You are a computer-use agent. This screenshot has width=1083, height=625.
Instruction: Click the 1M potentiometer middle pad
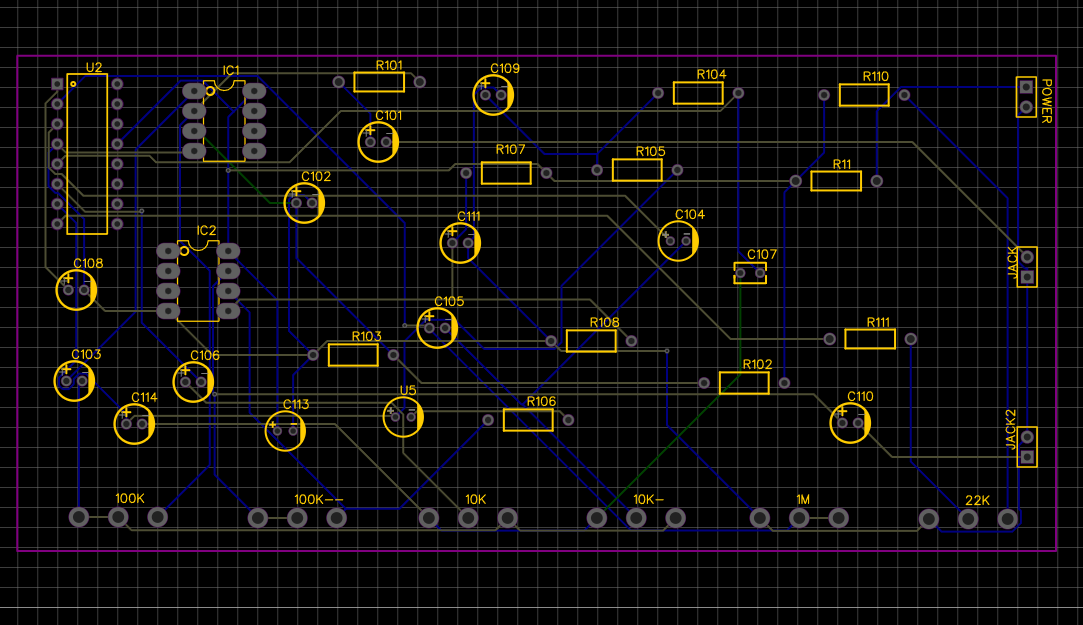coord(799,517)
